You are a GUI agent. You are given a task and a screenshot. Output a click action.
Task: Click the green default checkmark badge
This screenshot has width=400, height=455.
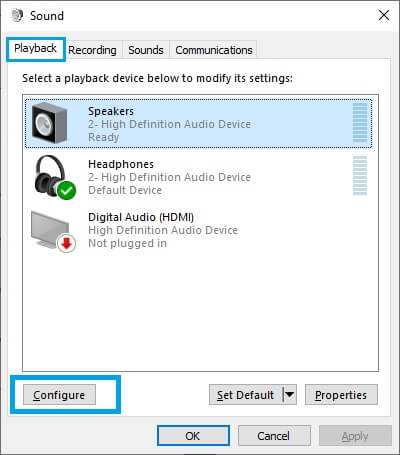(67, 190)
